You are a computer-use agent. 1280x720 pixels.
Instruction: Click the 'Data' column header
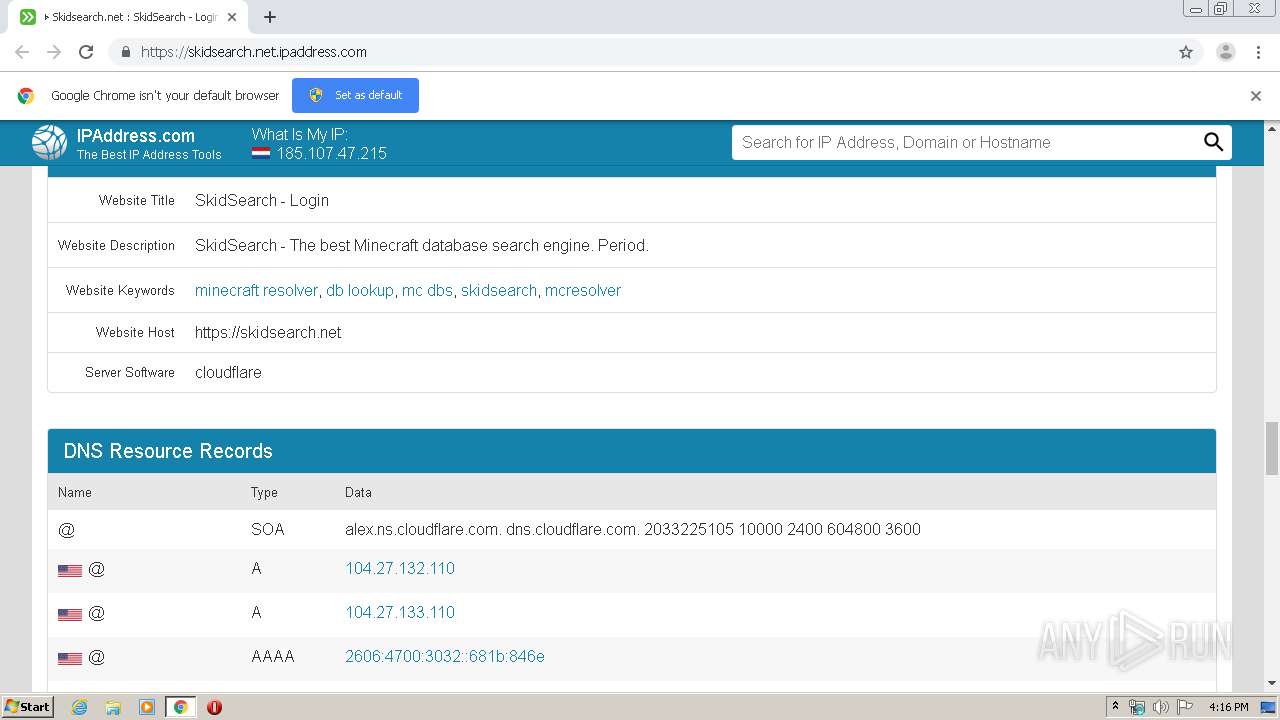(358, 492)
